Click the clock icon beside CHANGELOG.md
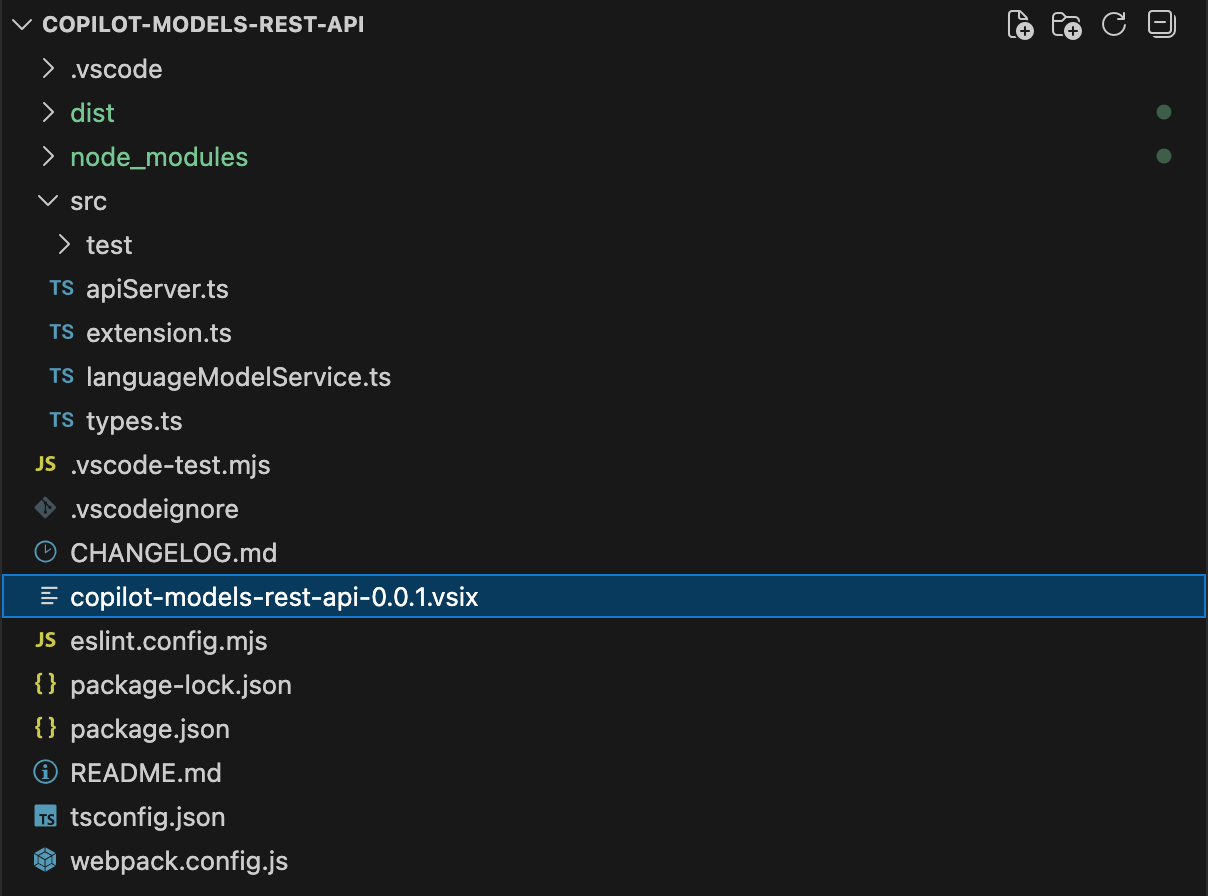 click(45, 553)
